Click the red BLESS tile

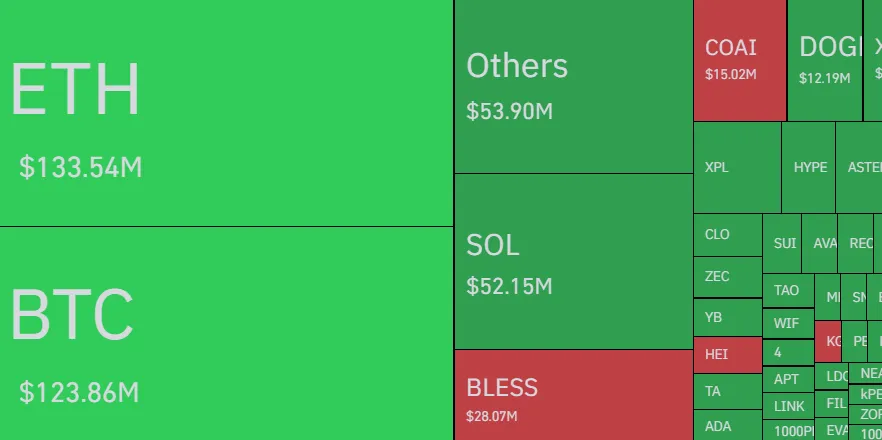(573, 395)
